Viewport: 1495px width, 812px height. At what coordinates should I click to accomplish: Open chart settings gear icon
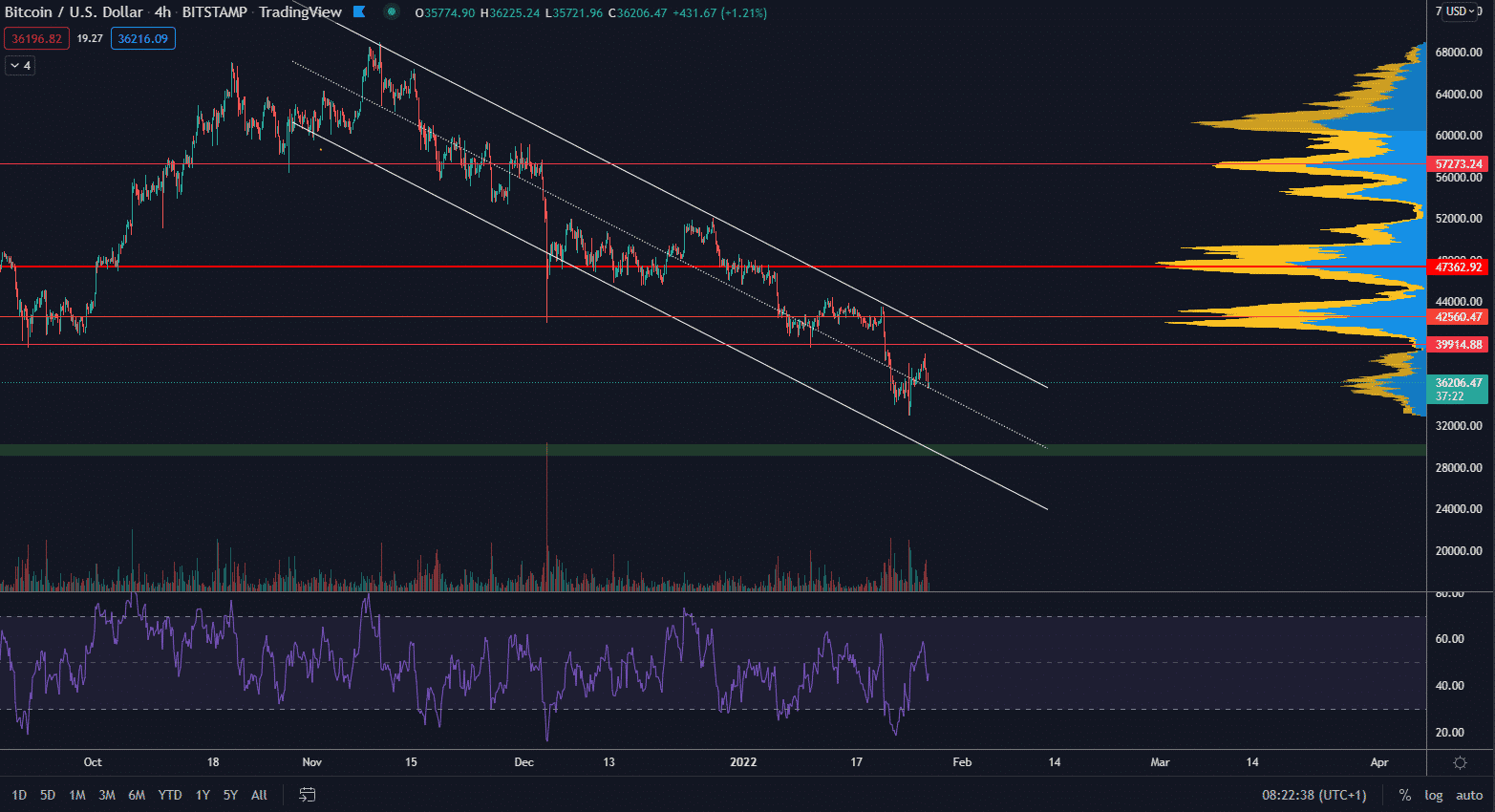tap(1460, 762)
